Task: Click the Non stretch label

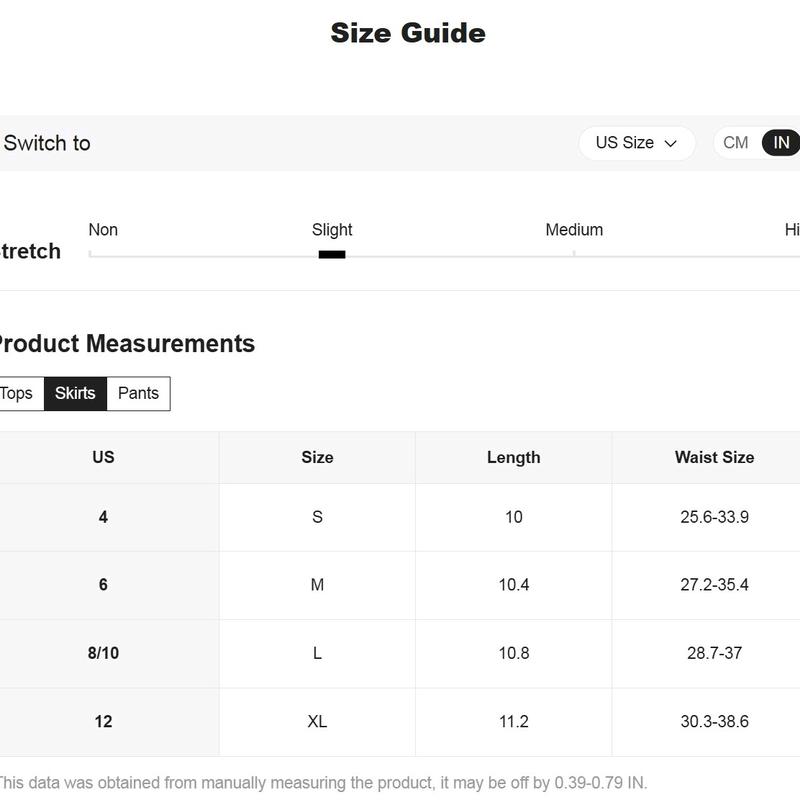Action: pyautogui.click(x=103, y=230)
